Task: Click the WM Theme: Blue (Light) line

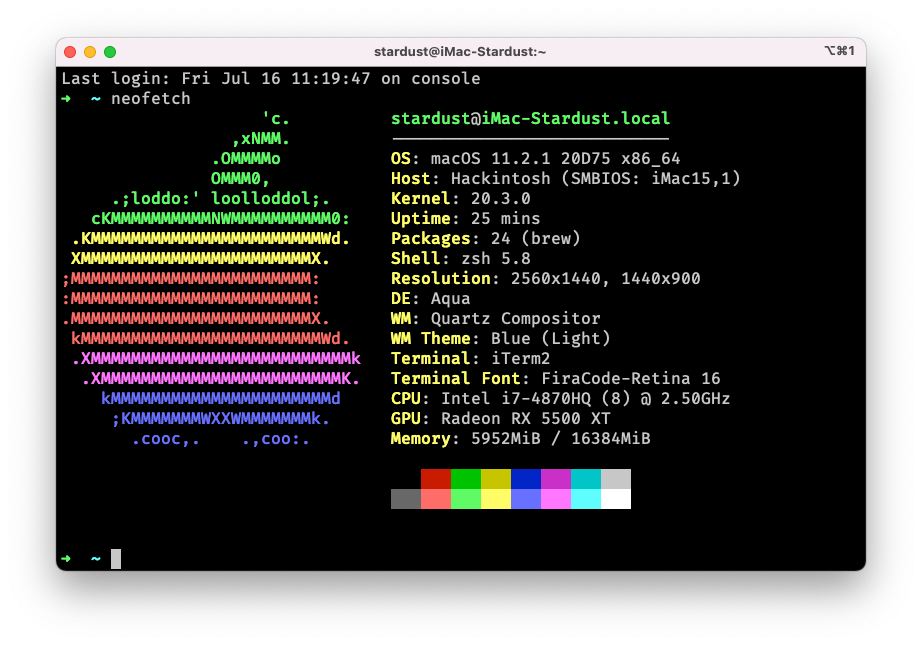Action: tap(501, 339)
